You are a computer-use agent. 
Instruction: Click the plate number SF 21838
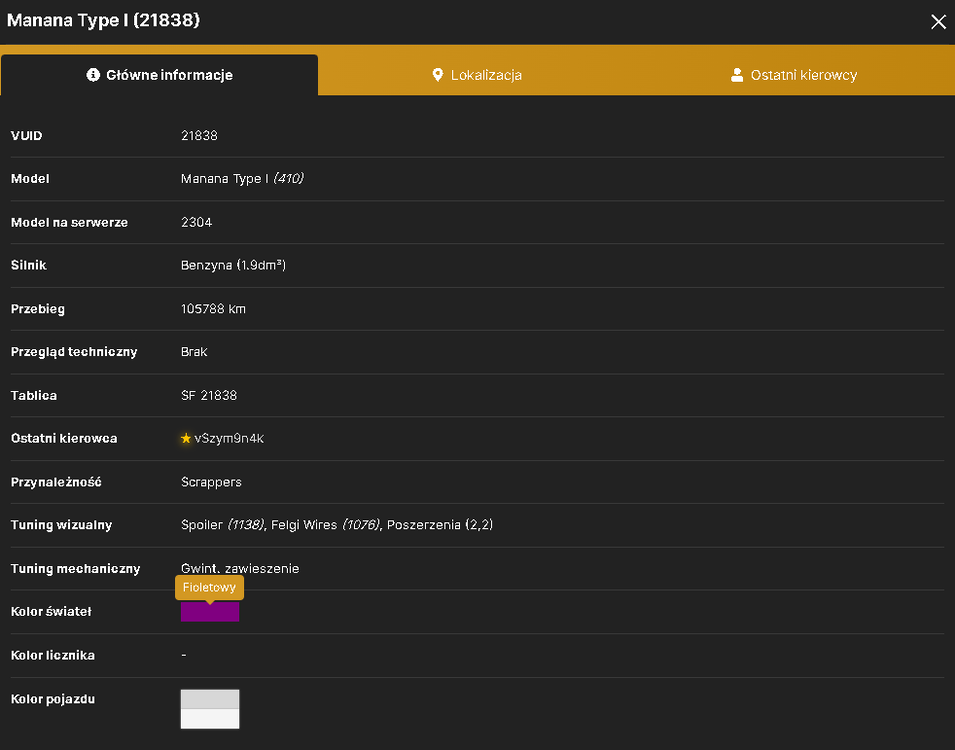click(209, 395)
